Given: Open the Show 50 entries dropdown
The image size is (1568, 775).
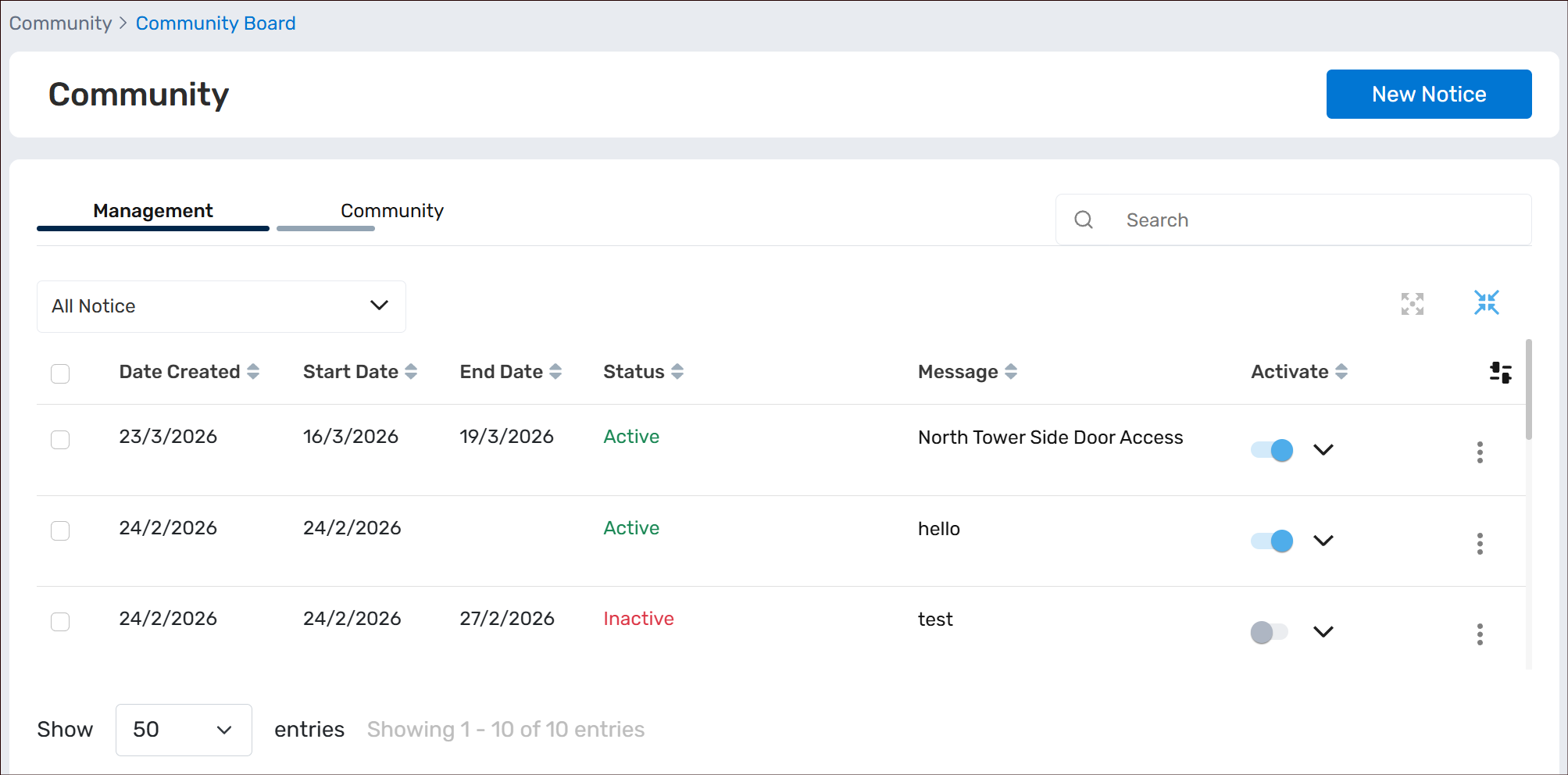Looking at the screenshot, I should (184, 730).
